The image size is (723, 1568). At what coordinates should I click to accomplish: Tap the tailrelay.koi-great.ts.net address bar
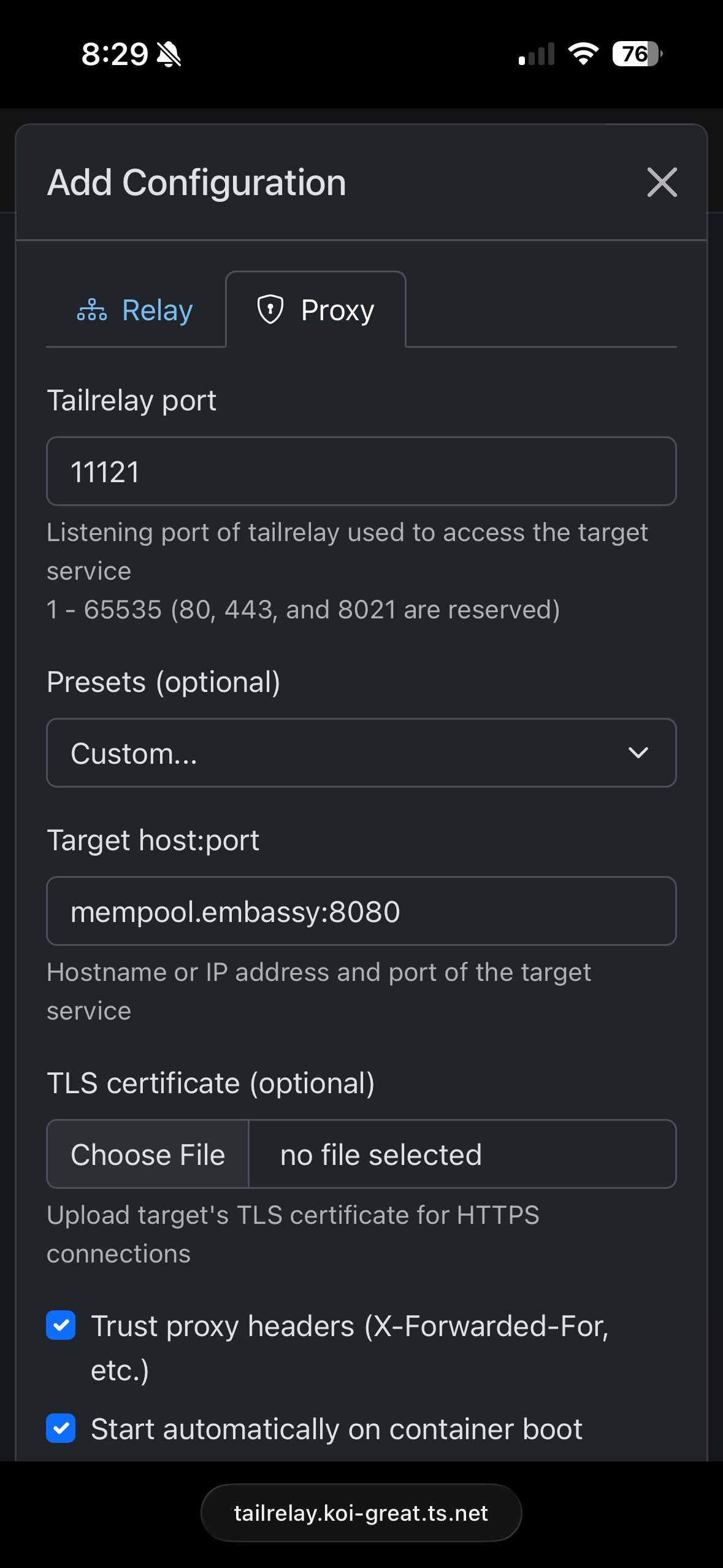click(x=361, y=1513)
